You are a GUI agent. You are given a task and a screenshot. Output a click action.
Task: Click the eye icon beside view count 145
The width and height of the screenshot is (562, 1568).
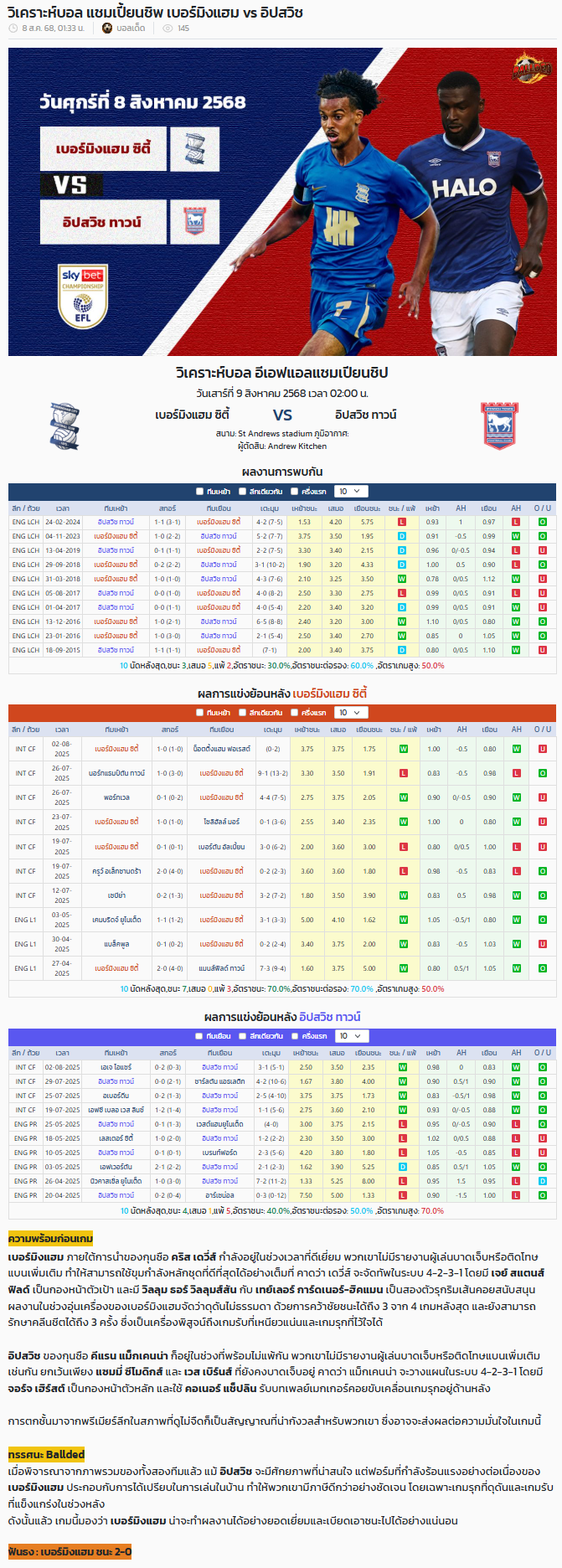coord(168,28)
